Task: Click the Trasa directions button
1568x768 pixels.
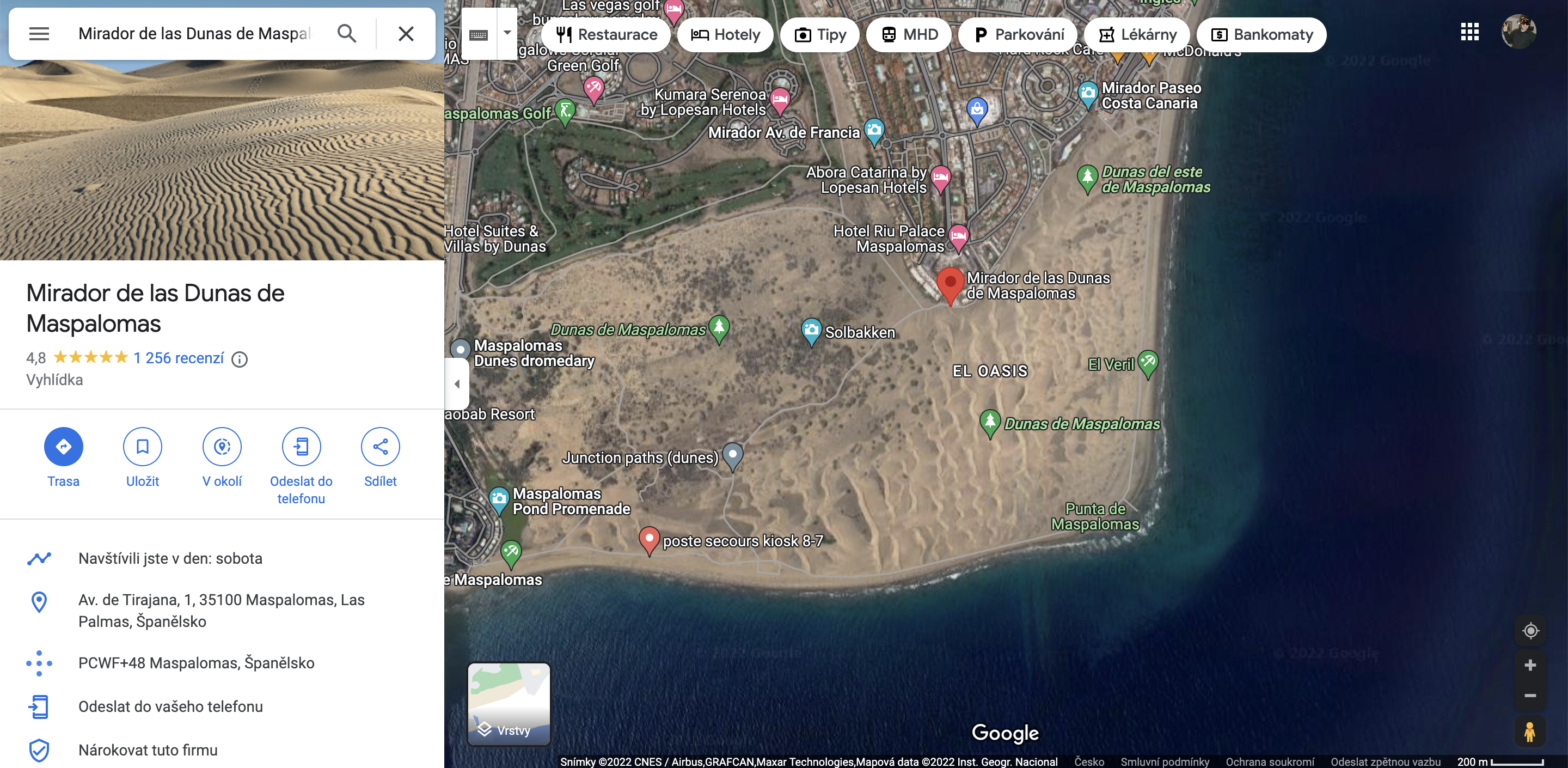Action: pyautogui.click(x=63, y=447)
